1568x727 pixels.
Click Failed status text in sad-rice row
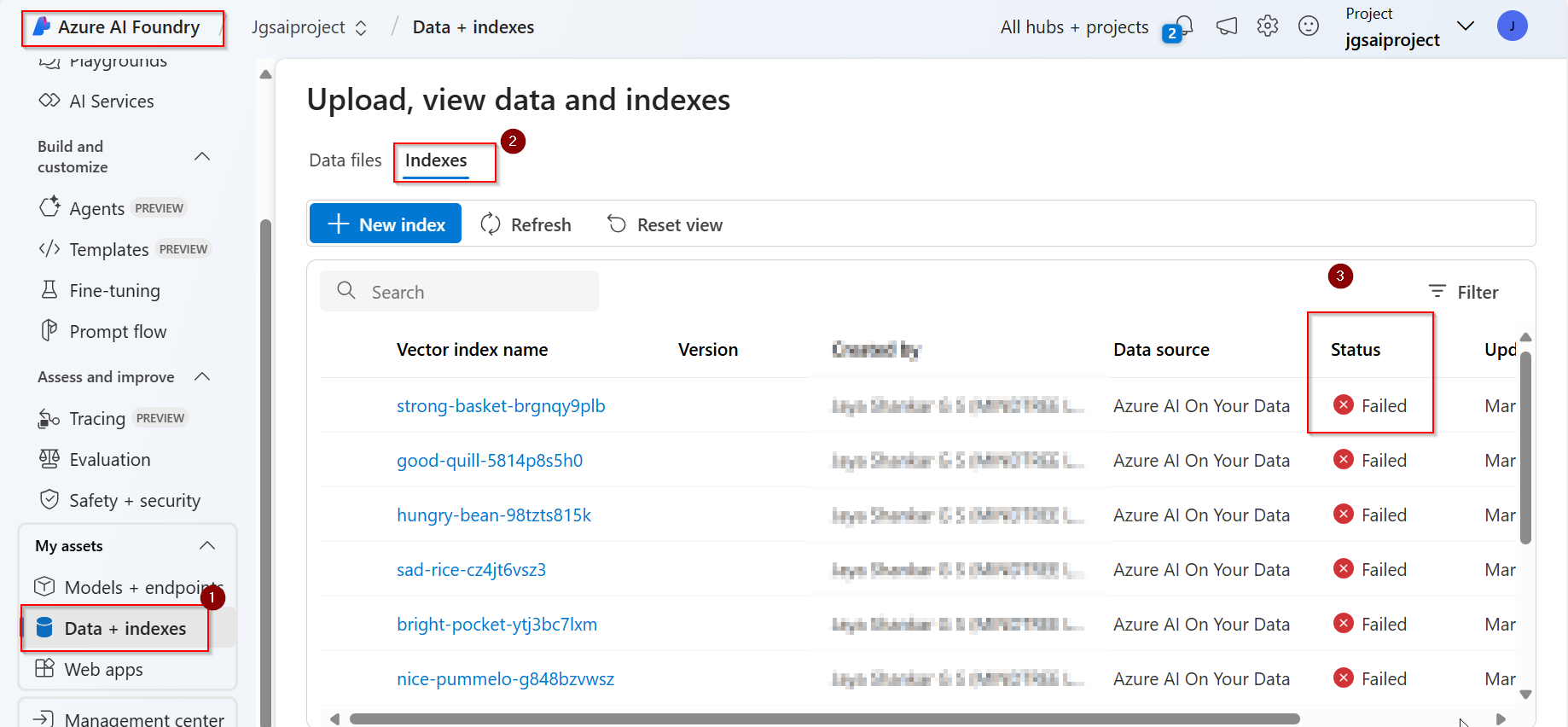(x=1384, y=570)
